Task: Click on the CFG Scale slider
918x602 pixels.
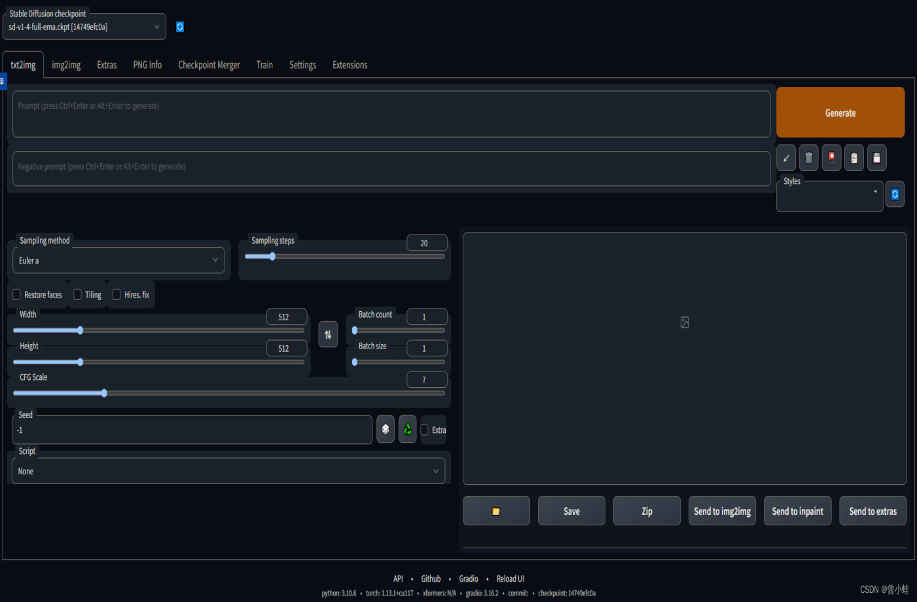Action: click(228, 393)
